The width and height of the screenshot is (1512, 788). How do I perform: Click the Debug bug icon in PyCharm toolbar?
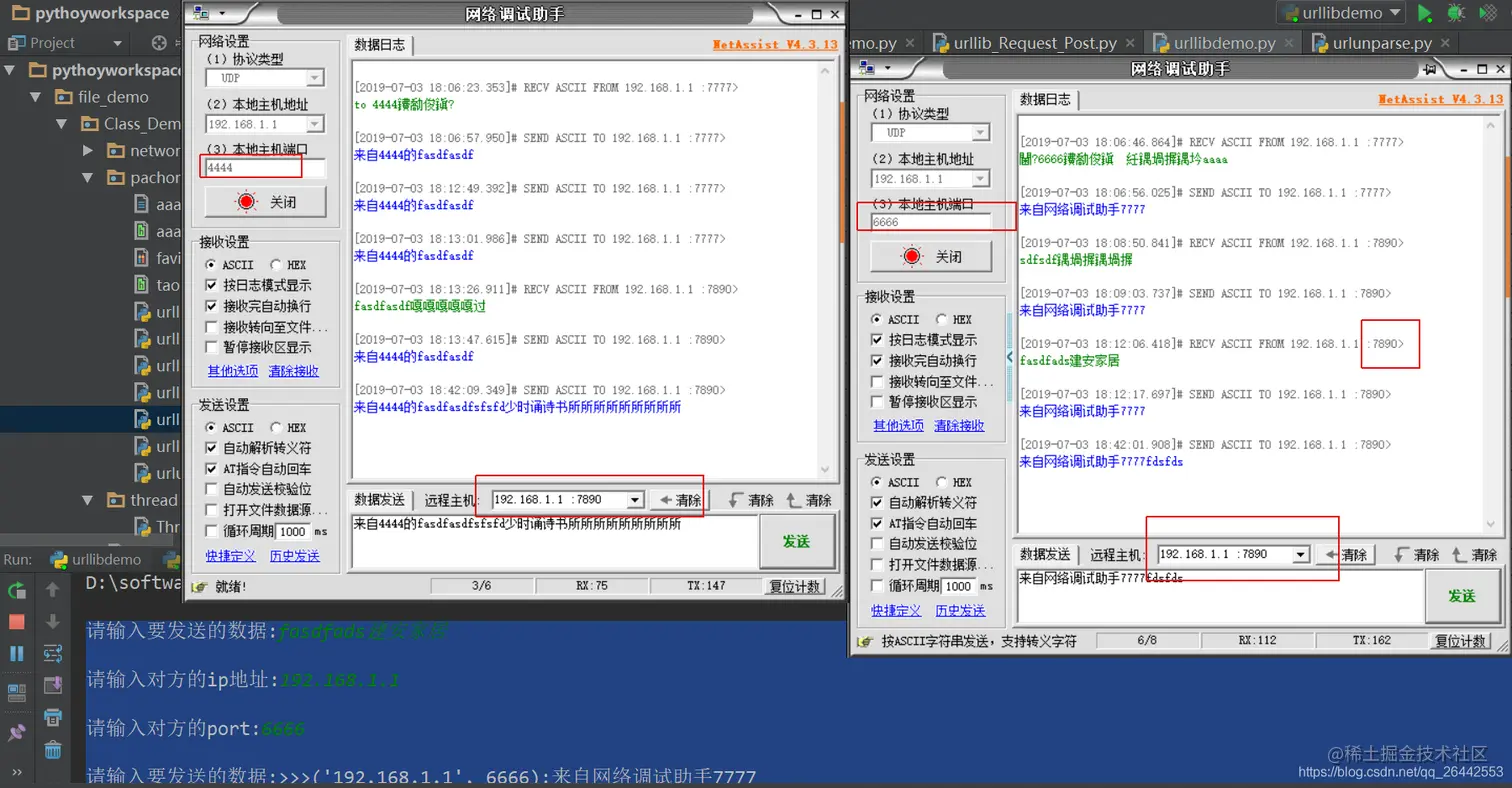click(1457, 14)
